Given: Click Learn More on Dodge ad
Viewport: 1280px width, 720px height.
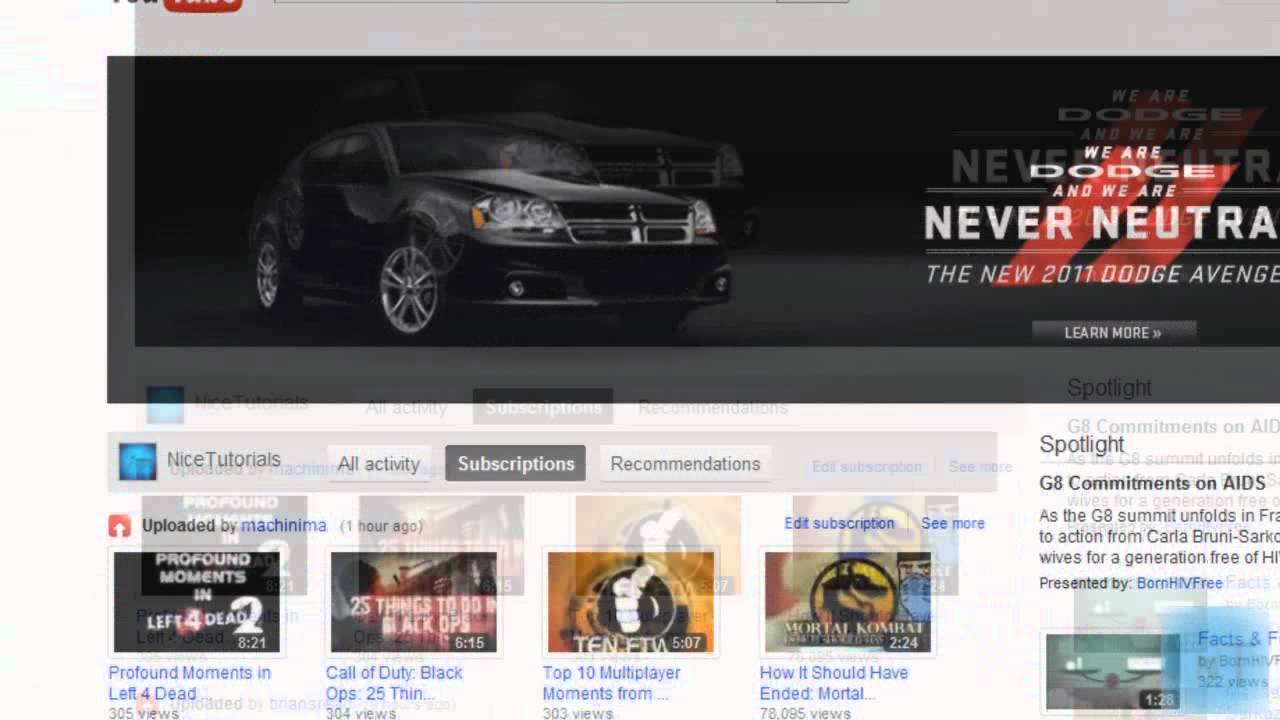Looking at the screenshot, I should pyautogui.click(x=1113, y=333).
